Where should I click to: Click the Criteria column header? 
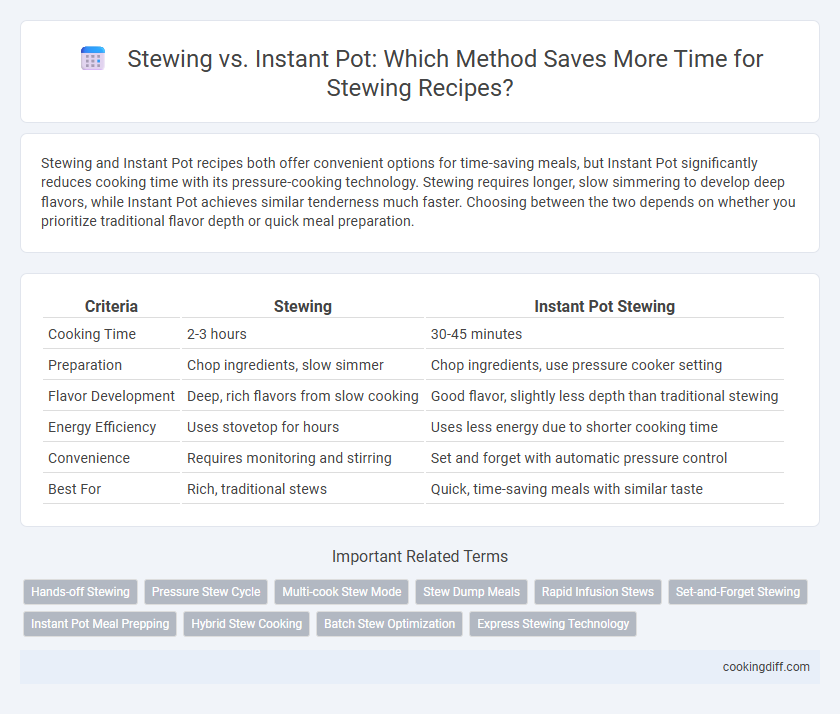111,306
